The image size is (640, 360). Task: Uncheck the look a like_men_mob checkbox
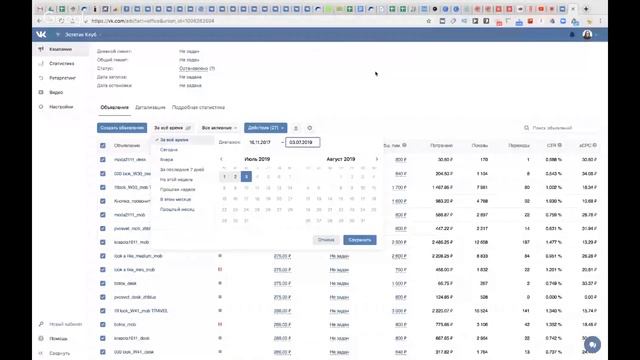click(x=103, y=270)
